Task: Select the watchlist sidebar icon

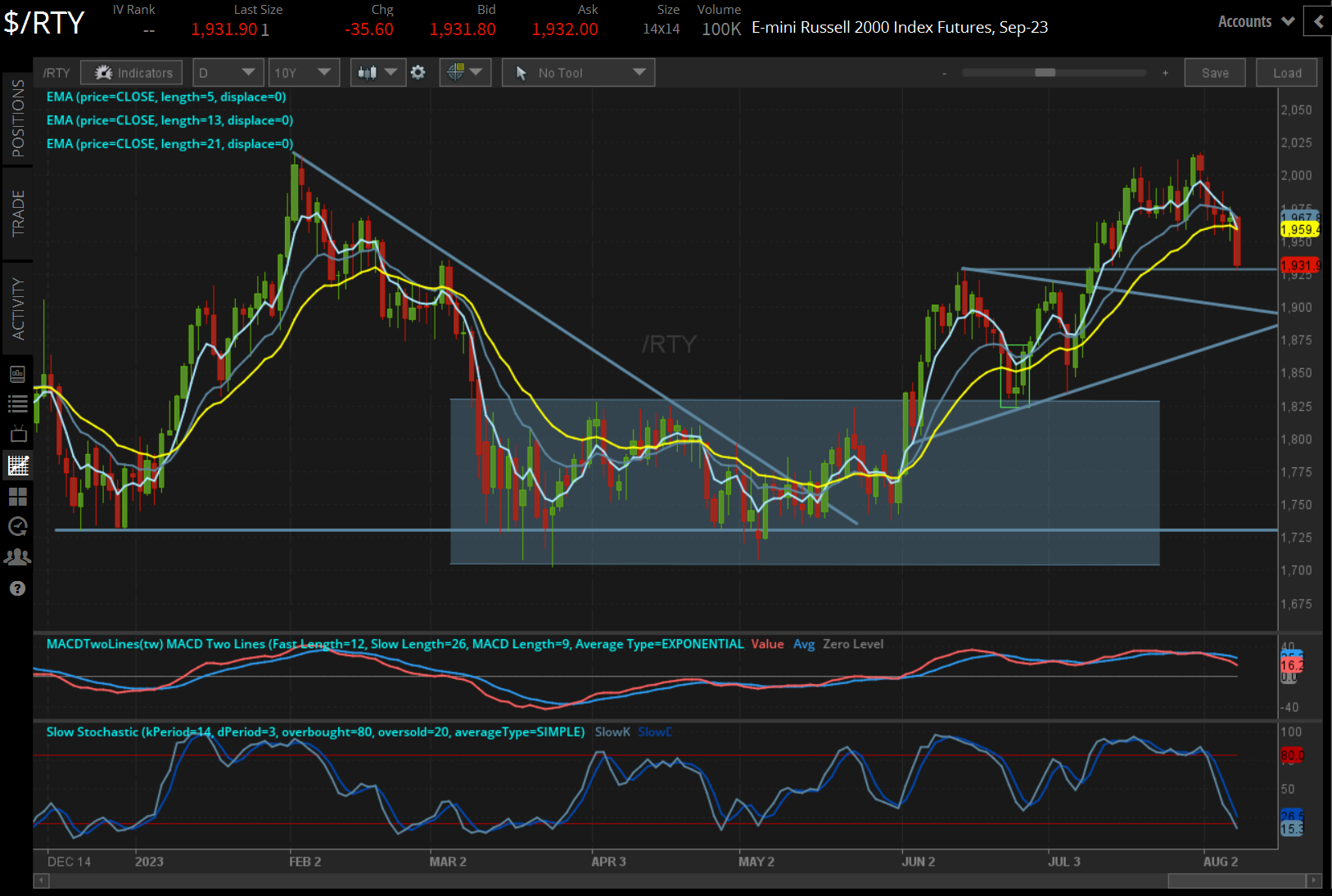Action: (x=18, y=403)
